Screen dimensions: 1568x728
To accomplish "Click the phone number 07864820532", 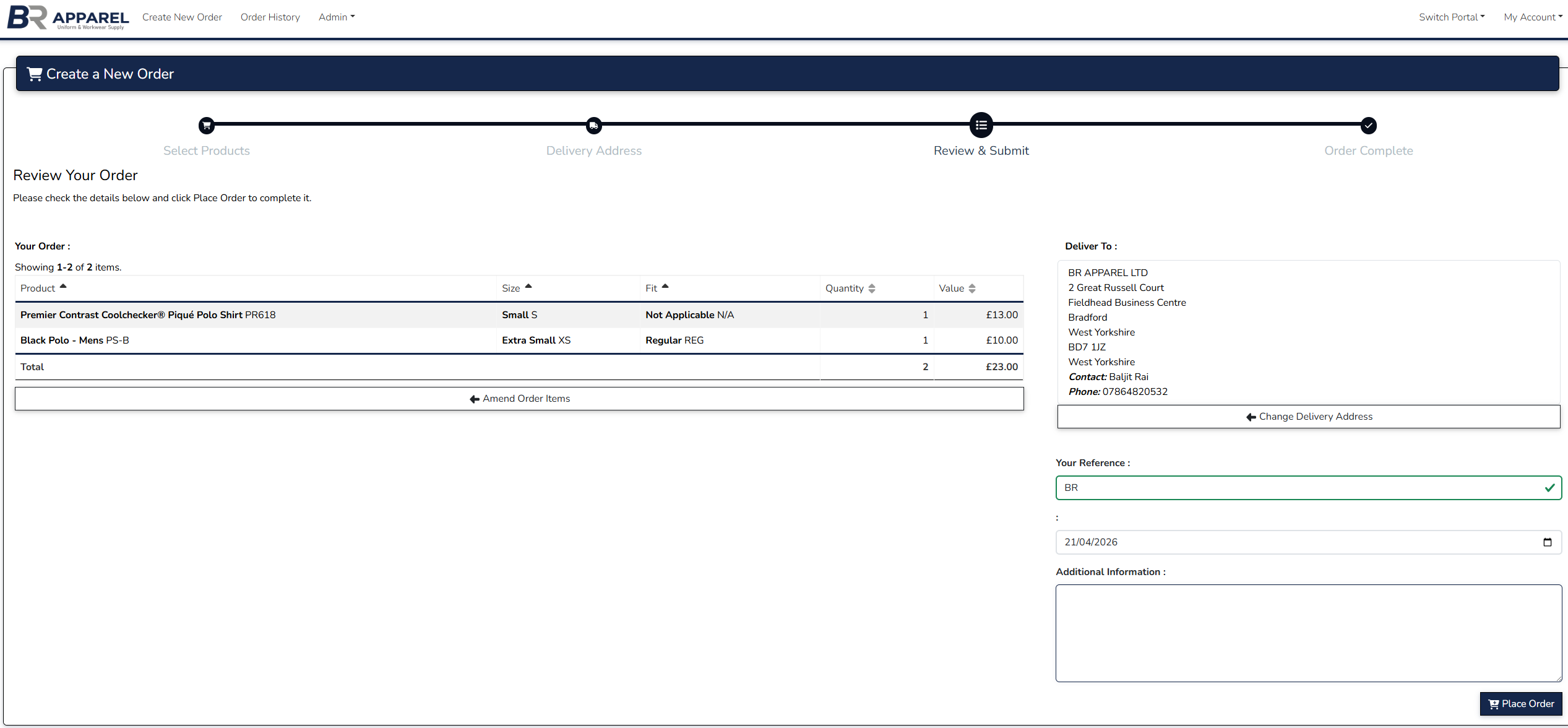I will [x=1135, y=392].
